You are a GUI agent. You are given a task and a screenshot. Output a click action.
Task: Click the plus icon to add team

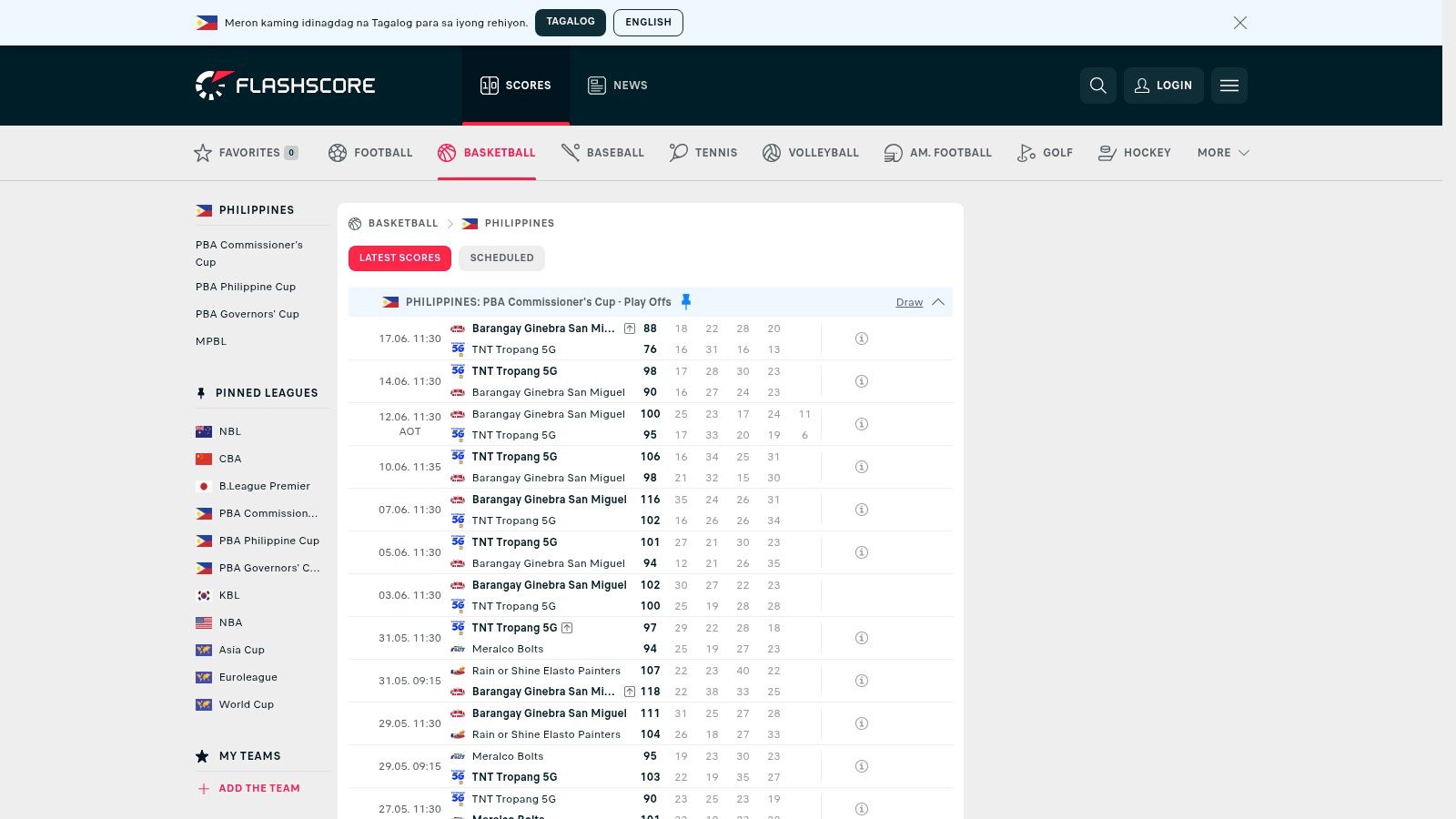pyautogui.click(x=204, y=789)
